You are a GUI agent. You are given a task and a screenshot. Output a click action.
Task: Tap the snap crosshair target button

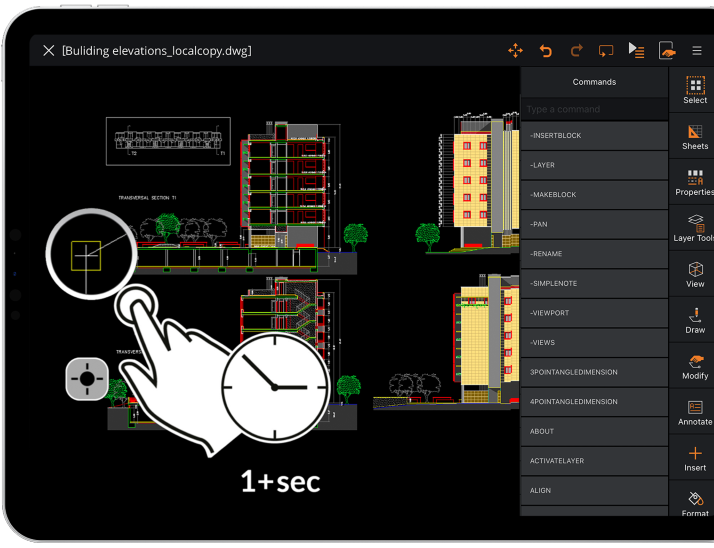point(87,379)
